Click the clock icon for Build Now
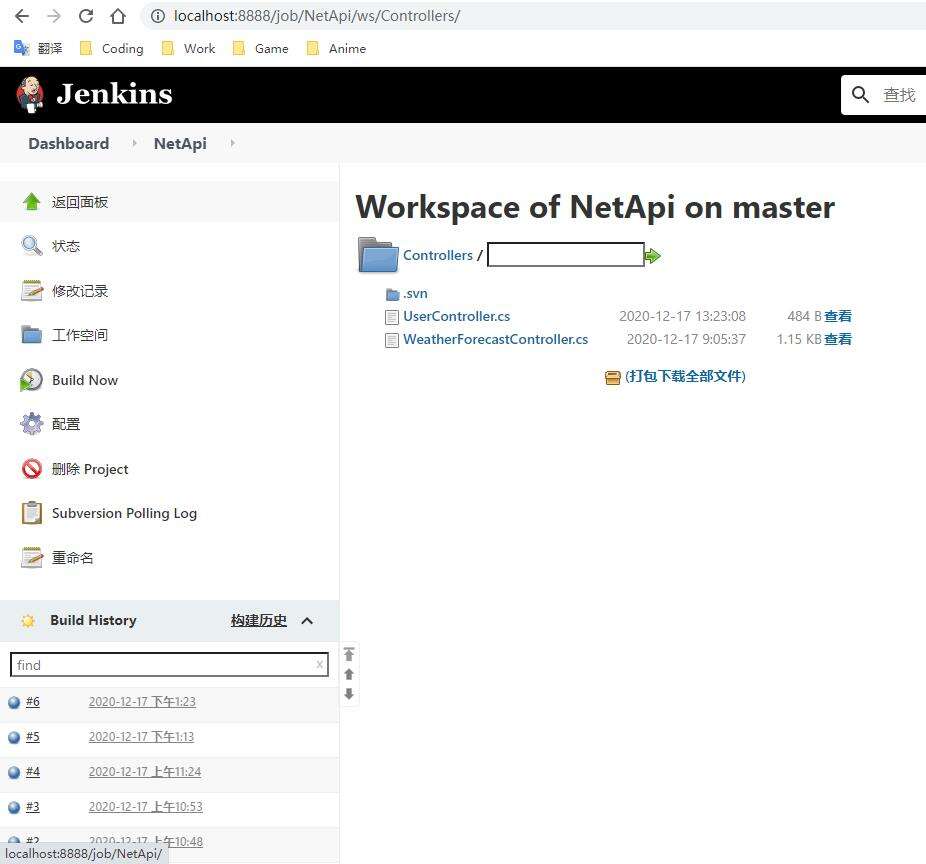The width and height of the screenshot is (926, 864). 31,380
